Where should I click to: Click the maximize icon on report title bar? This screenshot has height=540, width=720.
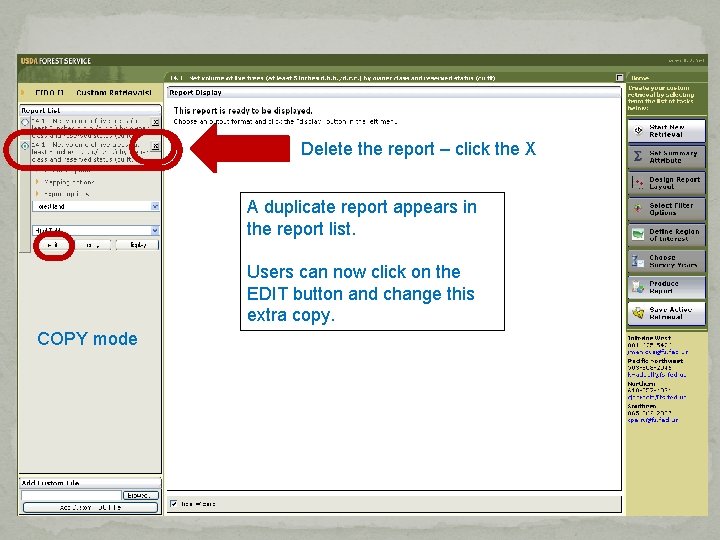click(x=619, y=78)
